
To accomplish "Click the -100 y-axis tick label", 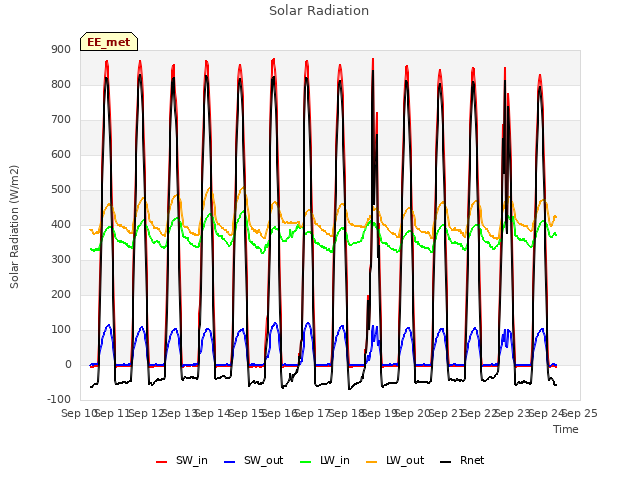I will [59, 399].
